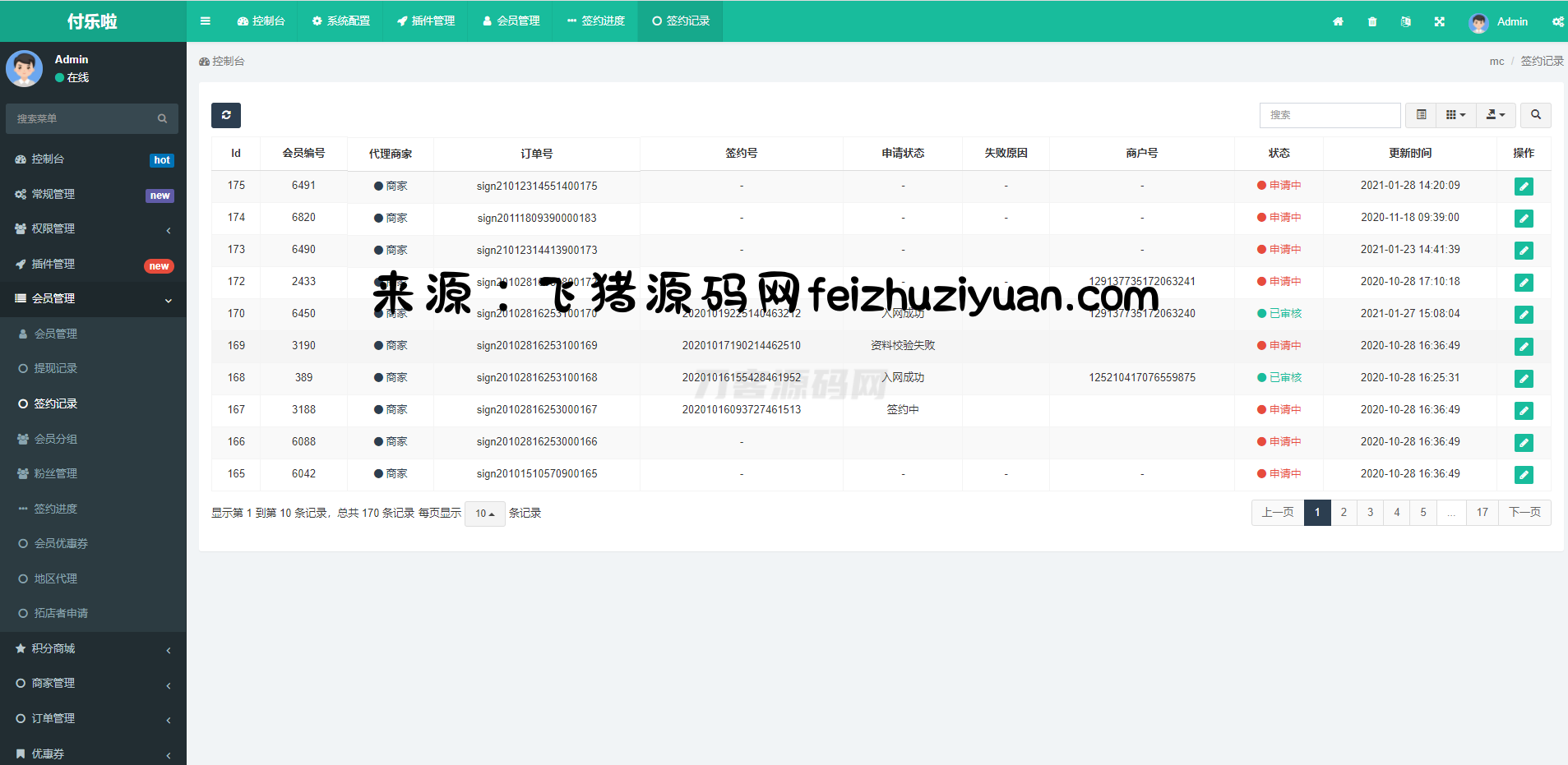Click the edit icon for record 175
The image size is (1568, 765).
pyautogui.click(x=1524, y=187)
